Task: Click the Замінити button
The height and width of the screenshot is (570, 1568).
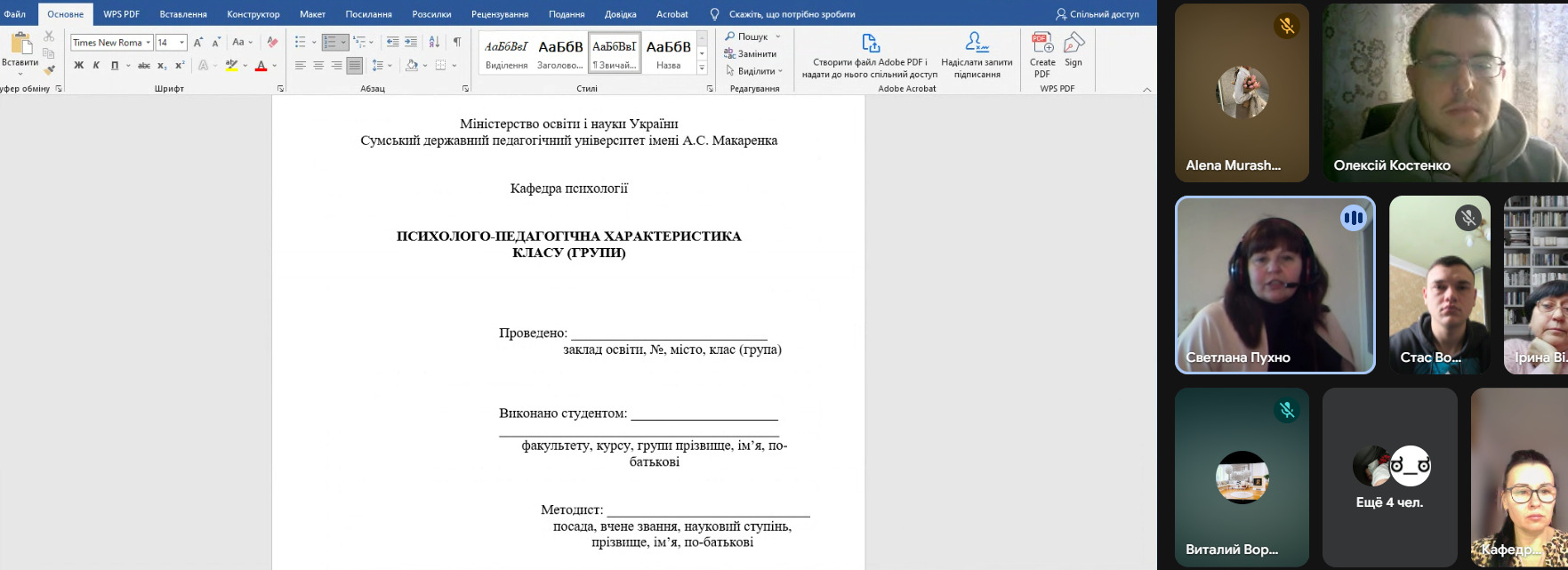Action: point(752,54)
